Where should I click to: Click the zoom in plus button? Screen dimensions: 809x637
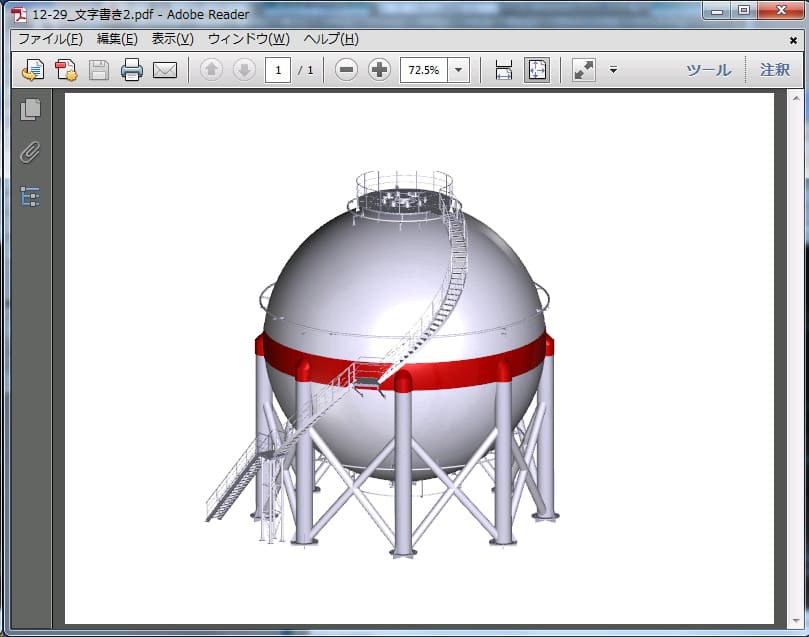click(x=379, y=70)
